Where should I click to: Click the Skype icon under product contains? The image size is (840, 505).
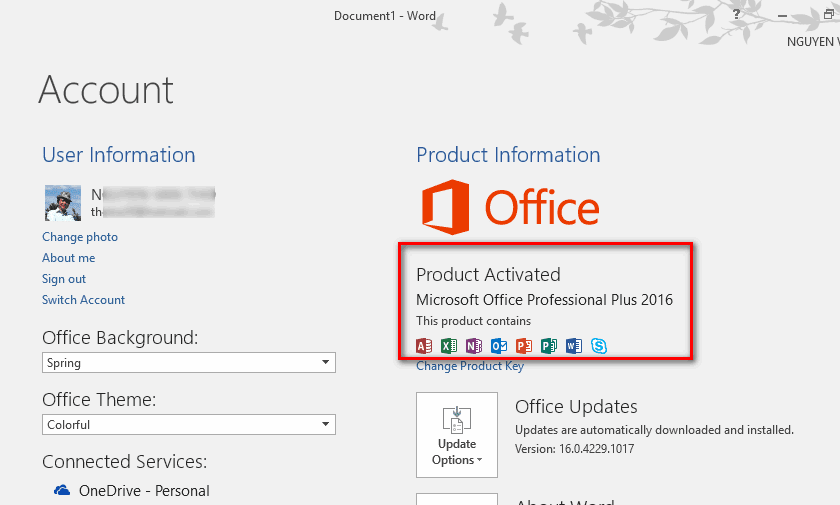(x=599, y=346)
